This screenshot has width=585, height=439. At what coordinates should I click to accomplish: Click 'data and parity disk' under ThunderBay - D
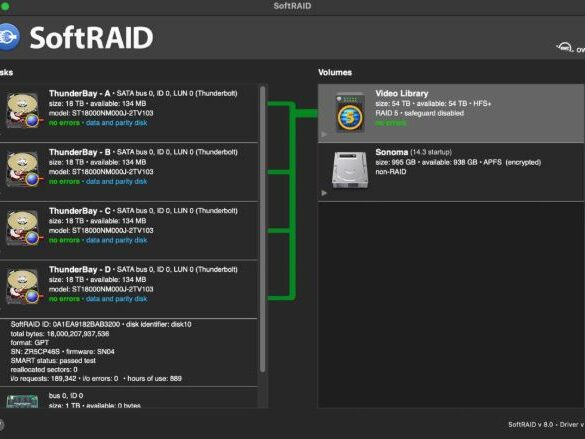(116, 299)
